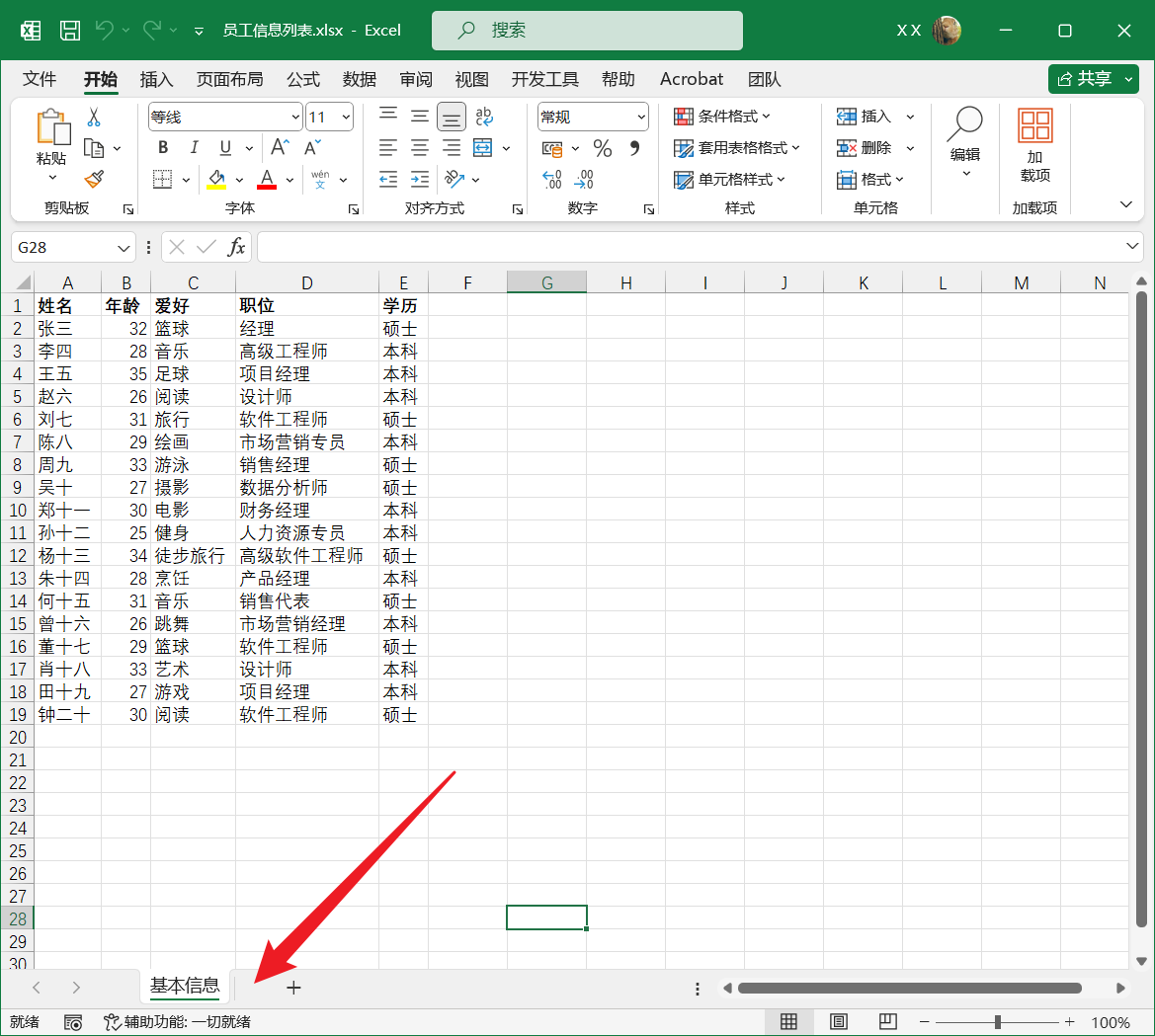Click the Insert Function fx icon
Screen dimensions: 1155x1036
pyautogui.click(x=236, y=247)
